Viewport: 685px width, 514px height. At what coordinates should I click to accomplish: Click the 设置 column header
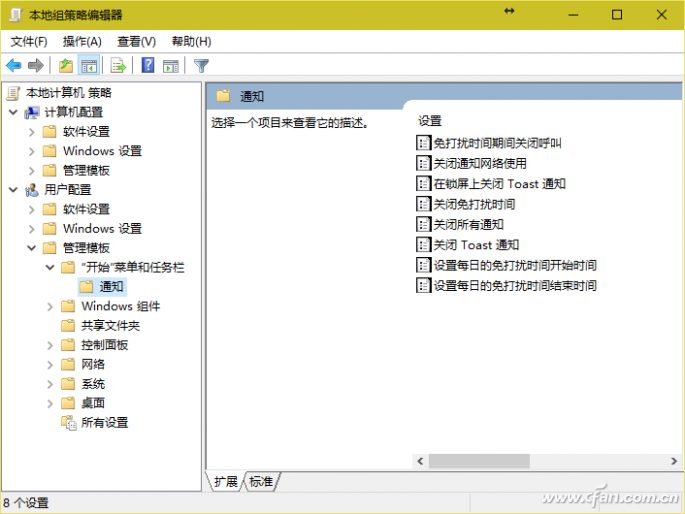430,121
